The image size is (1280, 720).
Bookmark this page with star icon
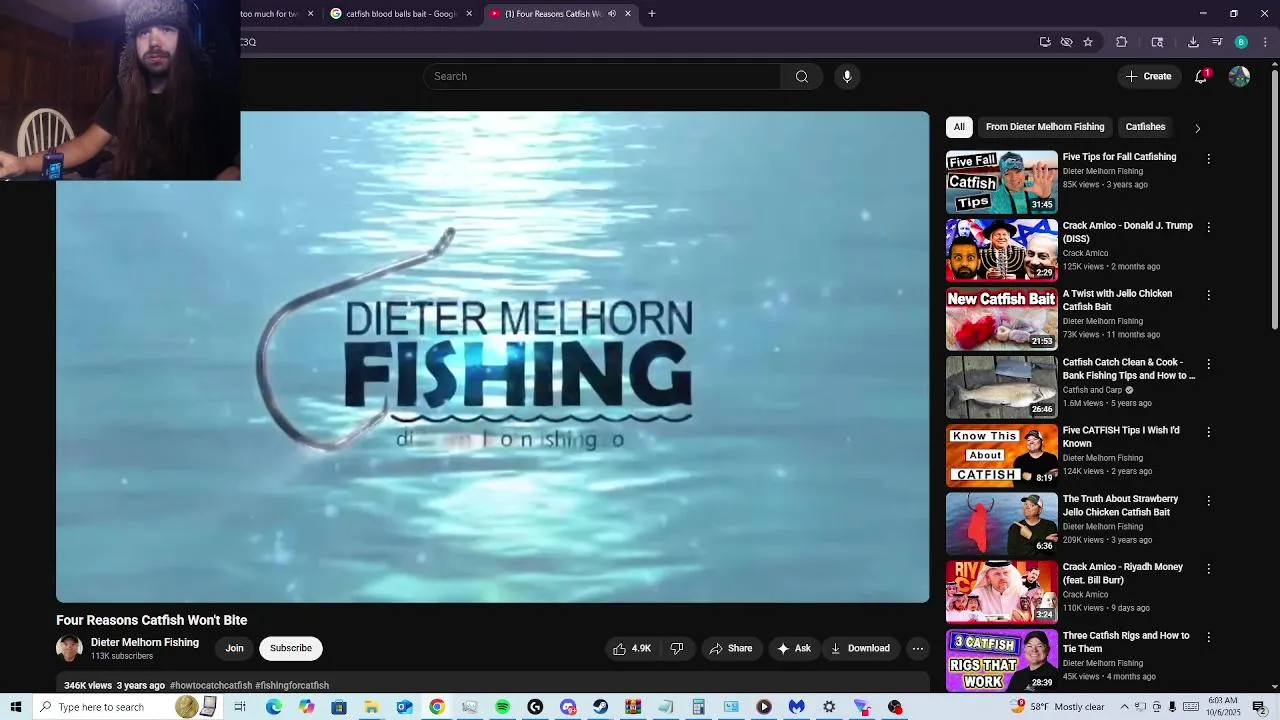click(x=1088, y=42)
